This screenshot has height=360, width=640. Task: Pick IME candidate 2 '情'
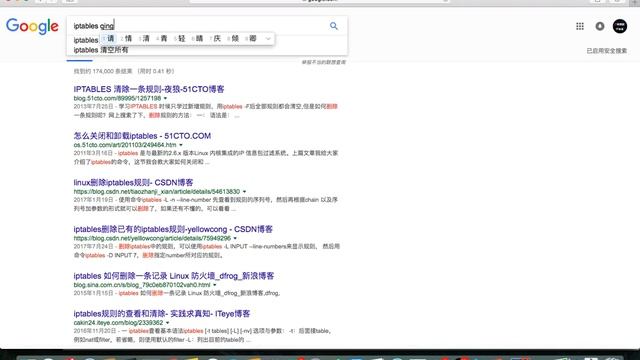[x=127, y=39]
